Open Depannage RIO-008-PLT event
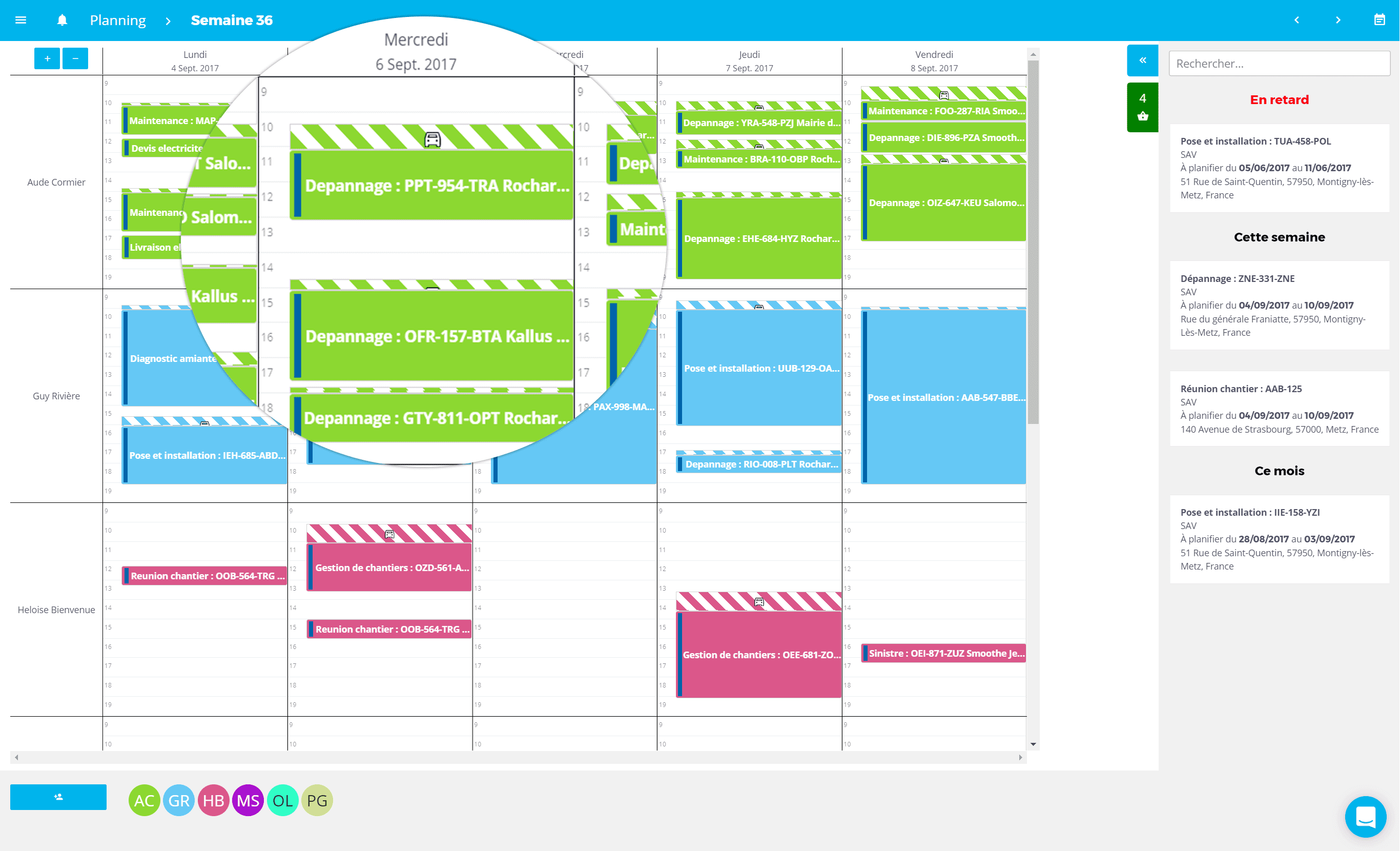This screenshot has width=1400, height=851. point(758,464)
